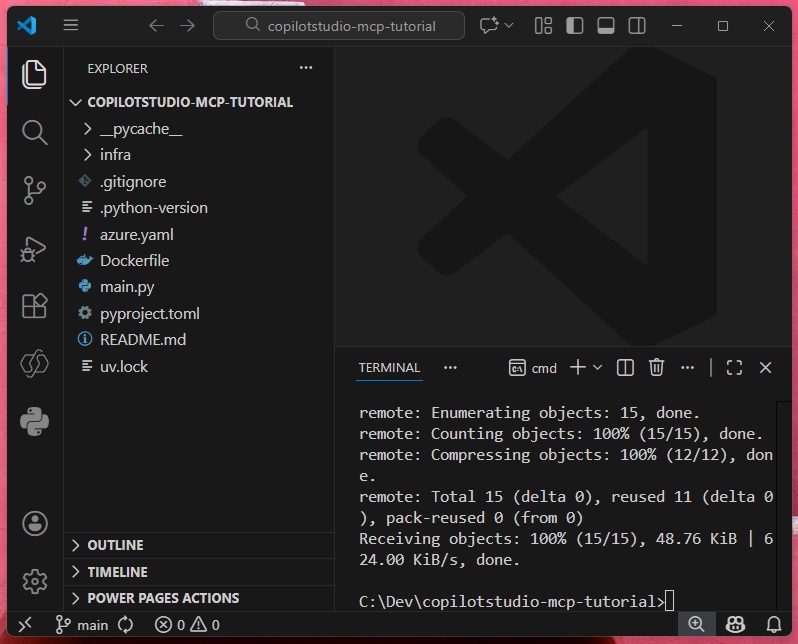Viewport: 798px width, 644px height.
Task: Open the Extensions view
Action: point(34,306)
